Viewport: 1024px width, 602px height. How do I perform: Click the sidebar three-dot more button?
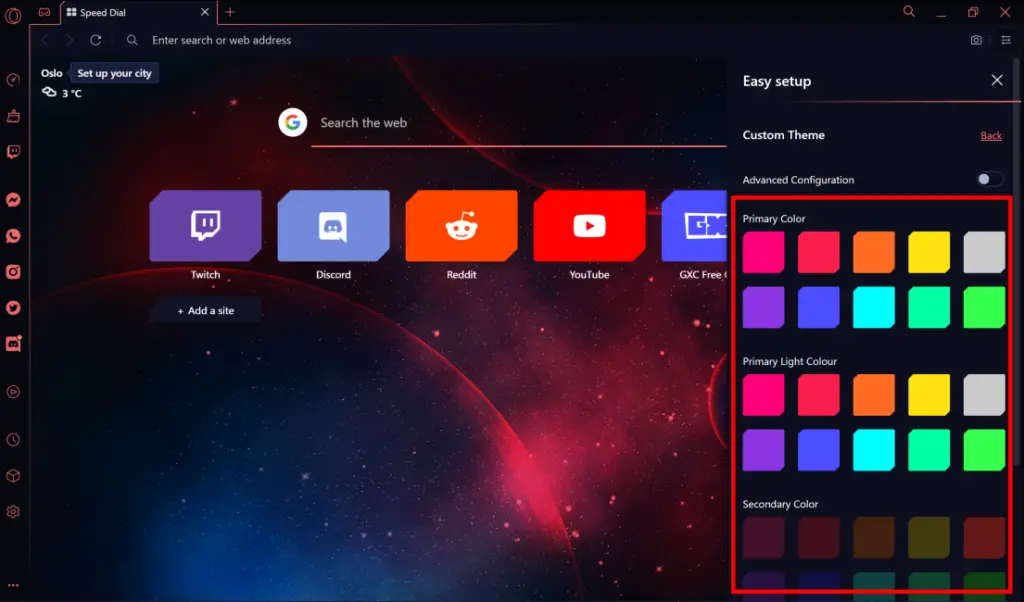(13, 585)
